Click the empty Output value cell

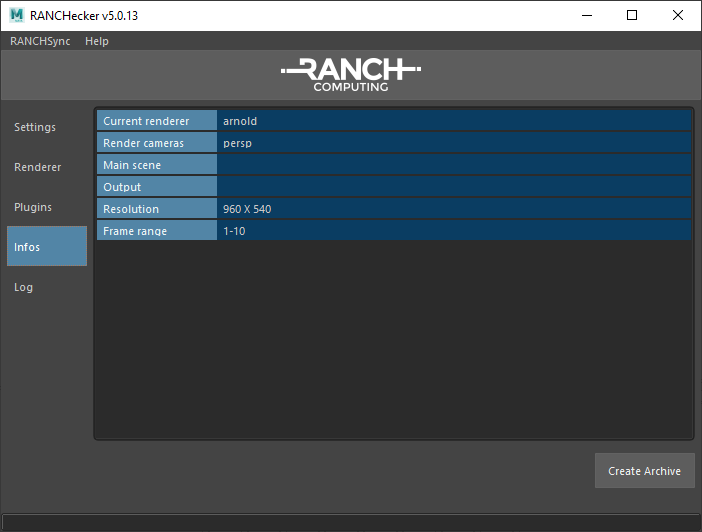pyautogui.click(x=454, y=187)
